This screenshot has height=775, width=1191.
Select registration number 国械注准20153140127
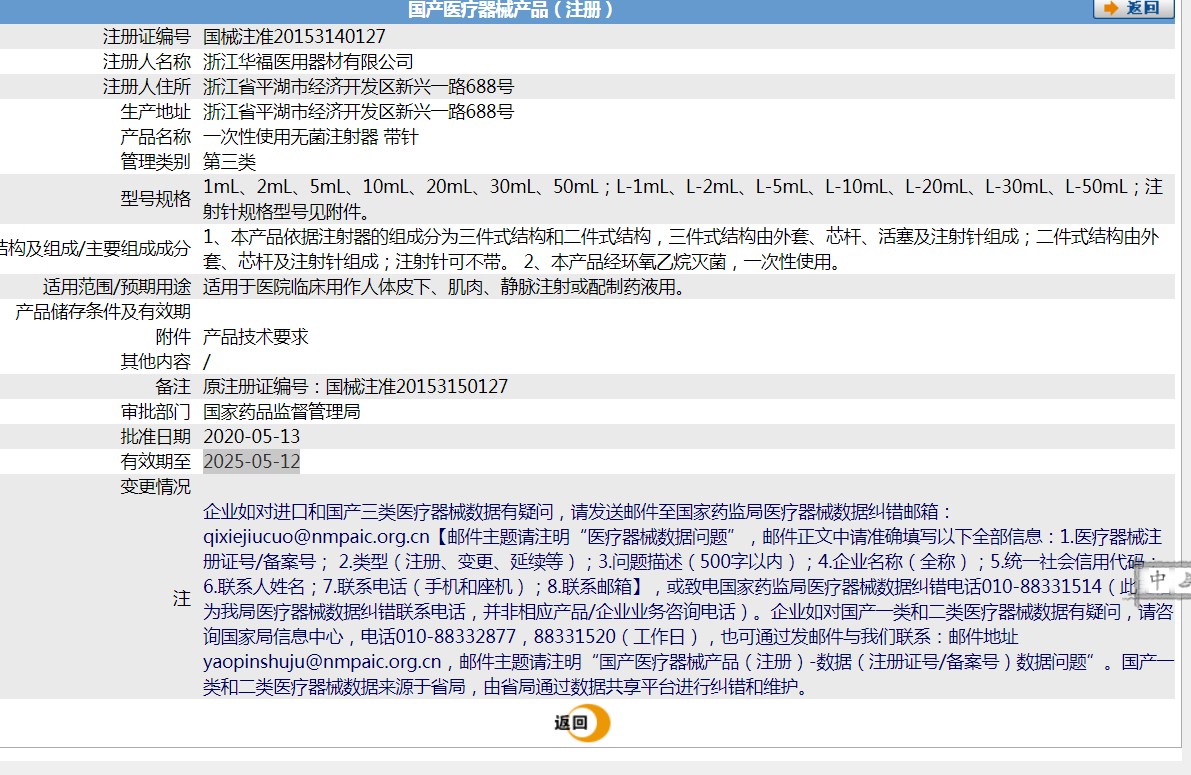pos(294,36)
